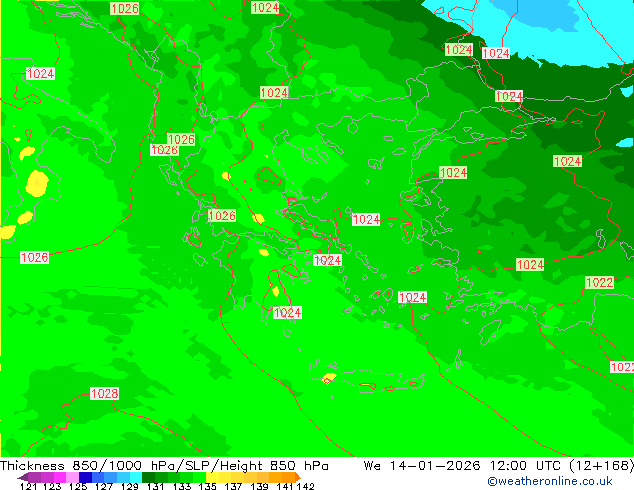This screenshot has width=634, height=490.
Task: Open the weatheronline.co.uk copyright link
Action: click(549, 481)
